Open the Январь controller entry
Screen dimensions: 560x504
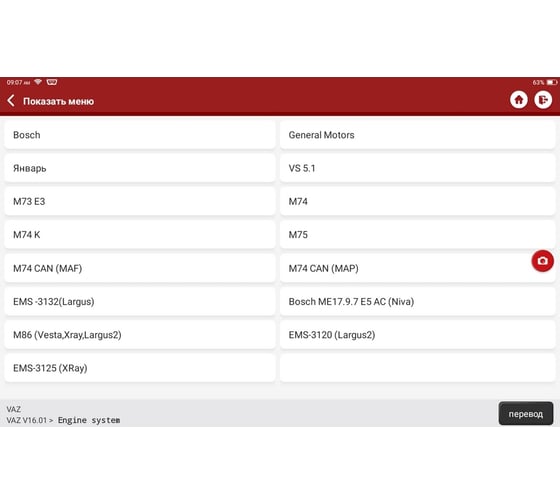pos(140,168)
